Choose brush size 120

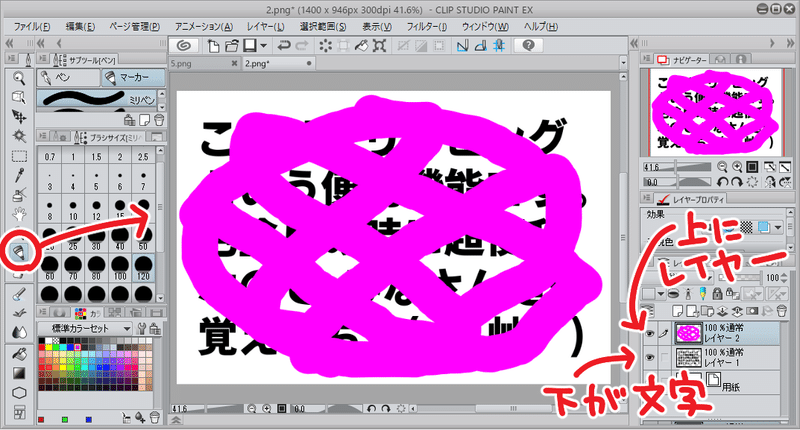143,268
